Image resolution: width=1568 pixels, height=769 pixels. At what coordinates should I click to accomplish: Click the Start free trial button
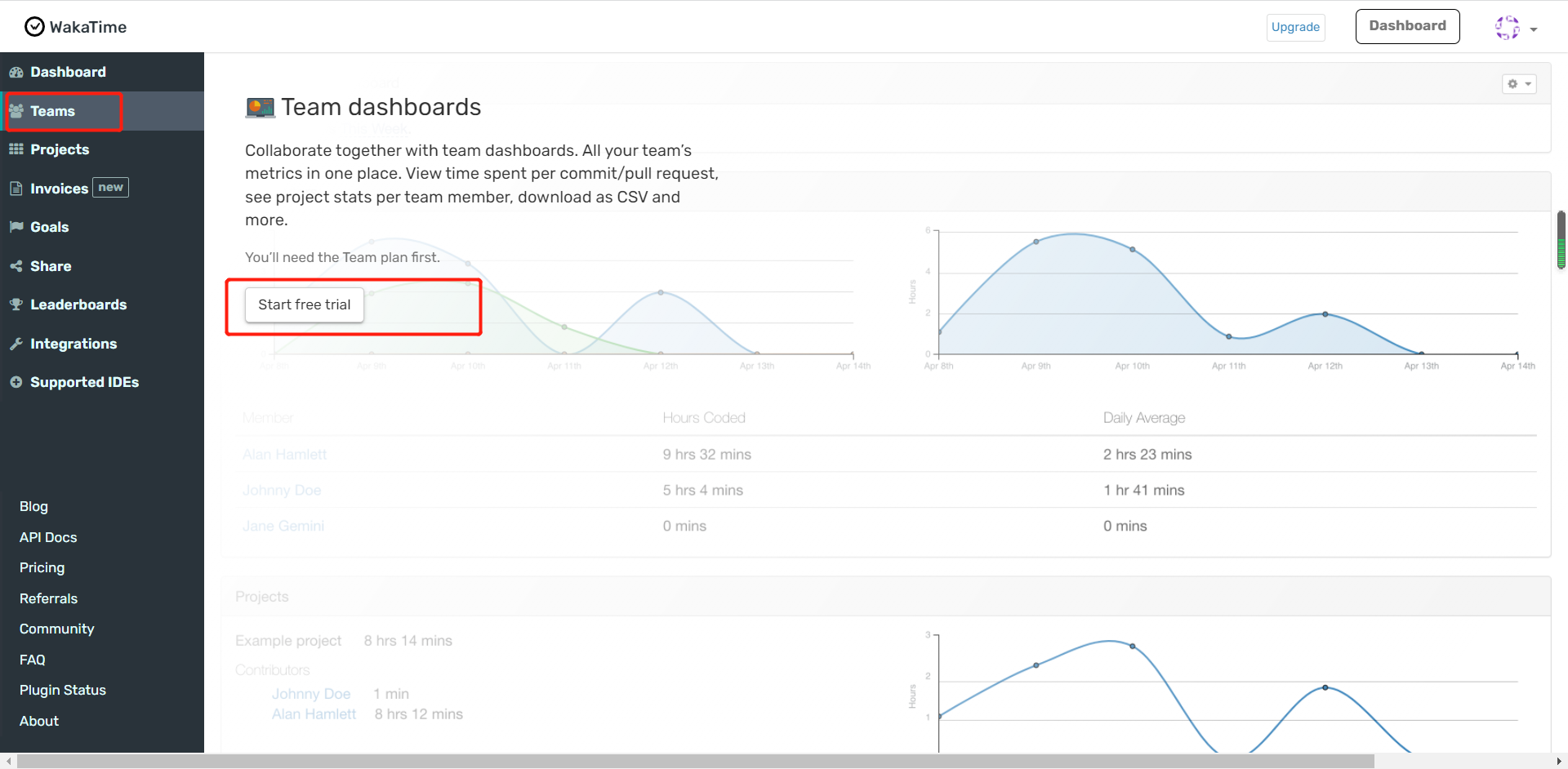point(305,304)
